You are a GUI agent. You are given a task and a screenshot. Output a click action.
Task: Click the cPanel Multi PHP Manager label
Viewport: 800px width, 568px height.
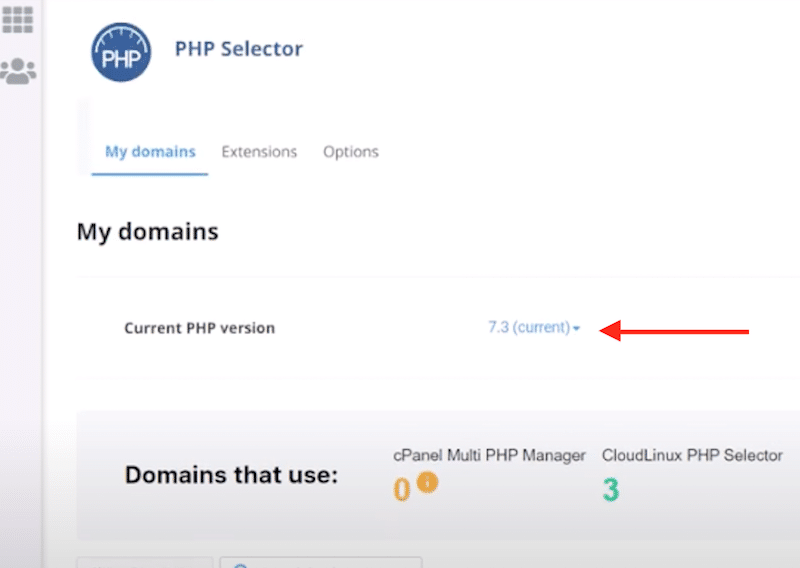point(490,455)
